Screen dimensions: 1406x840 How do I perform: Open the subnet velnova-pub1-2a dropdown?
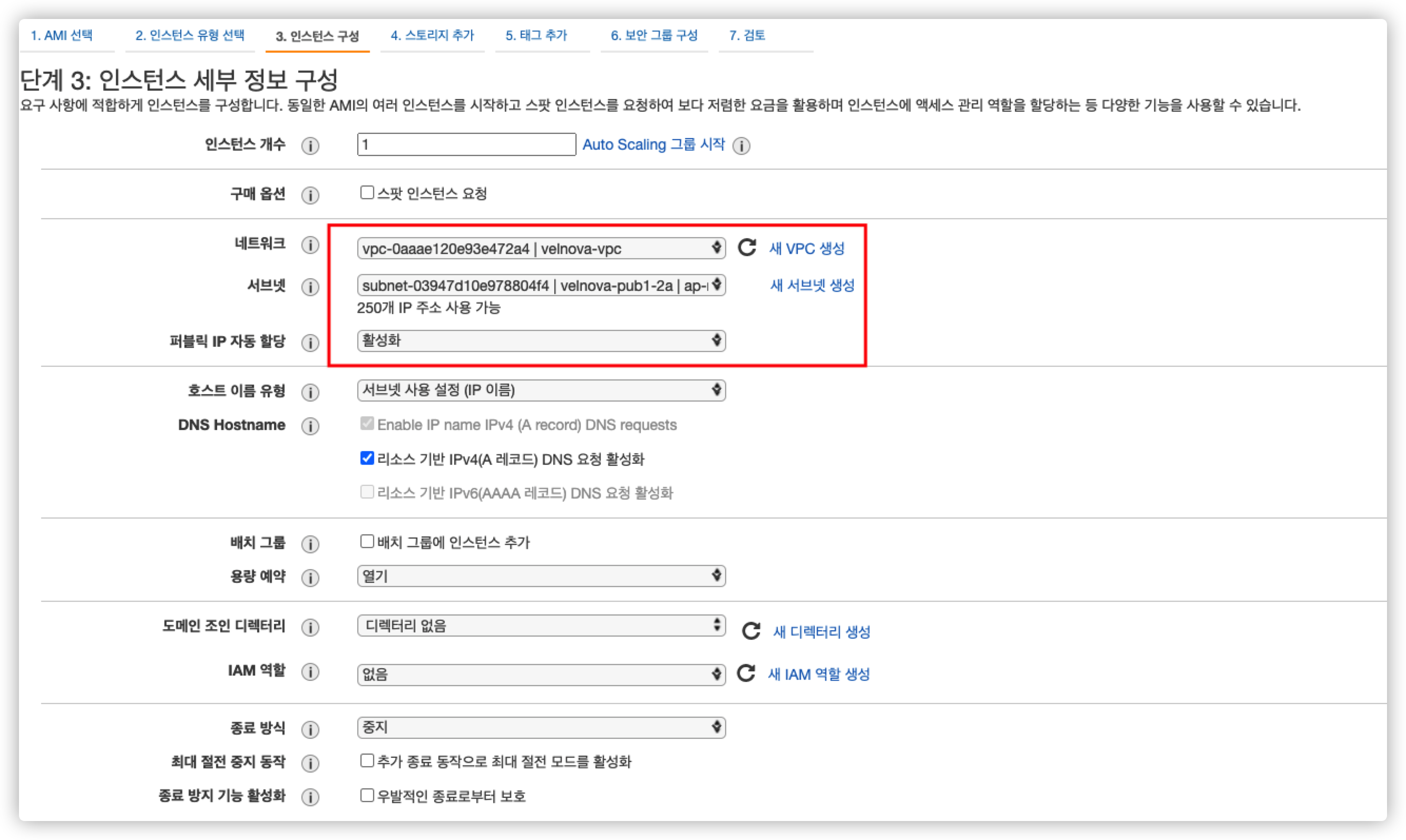pyautogui.click(x=541, y=285)
